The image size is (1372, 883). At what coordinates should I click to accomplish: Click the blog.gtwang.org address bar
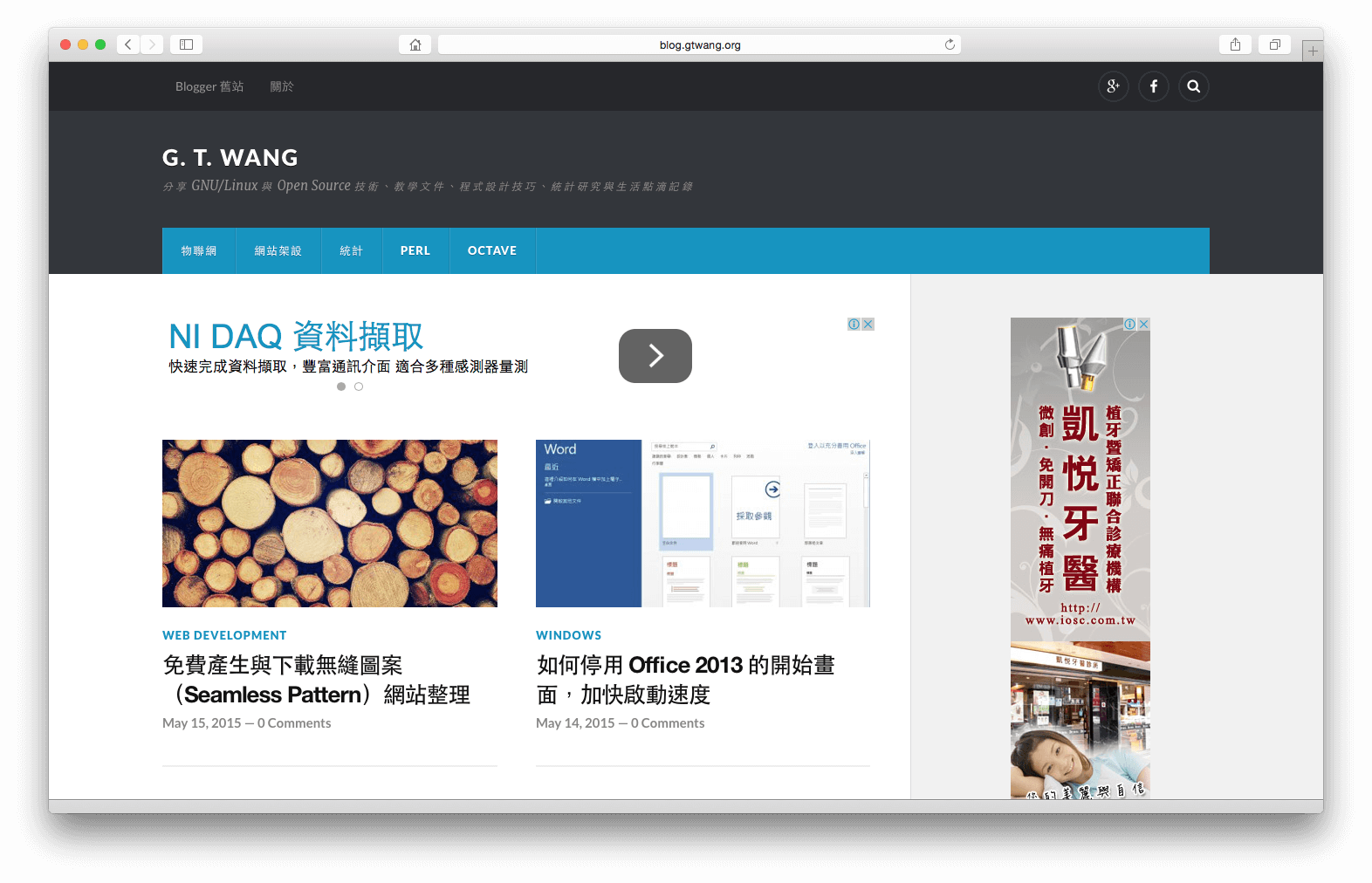[x=698, y=44]
